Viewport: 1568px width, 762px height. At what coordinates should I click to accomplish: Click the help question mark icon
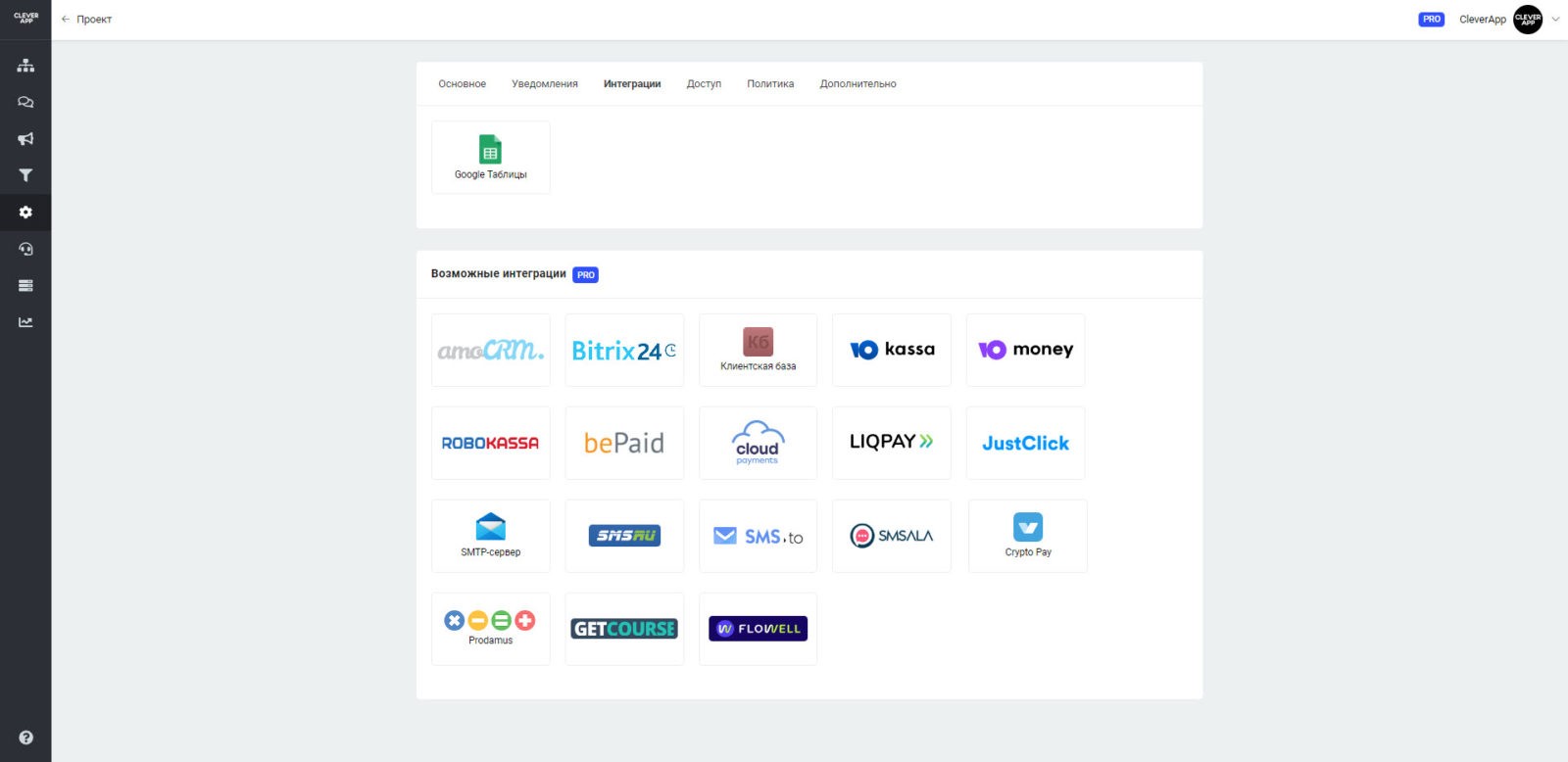point(25,738)
